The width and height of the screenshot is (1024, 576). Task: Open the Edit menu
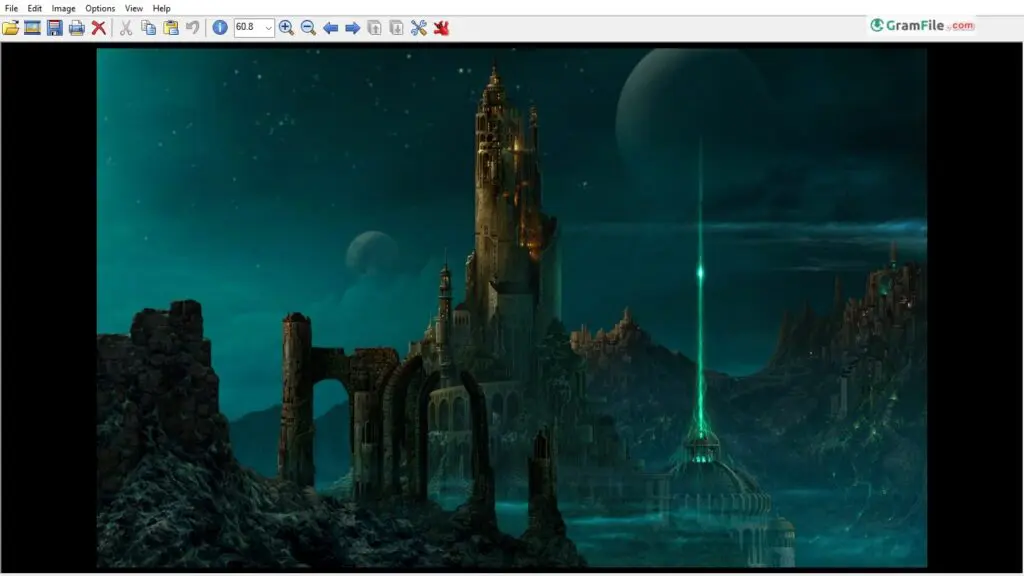point(35,8)
